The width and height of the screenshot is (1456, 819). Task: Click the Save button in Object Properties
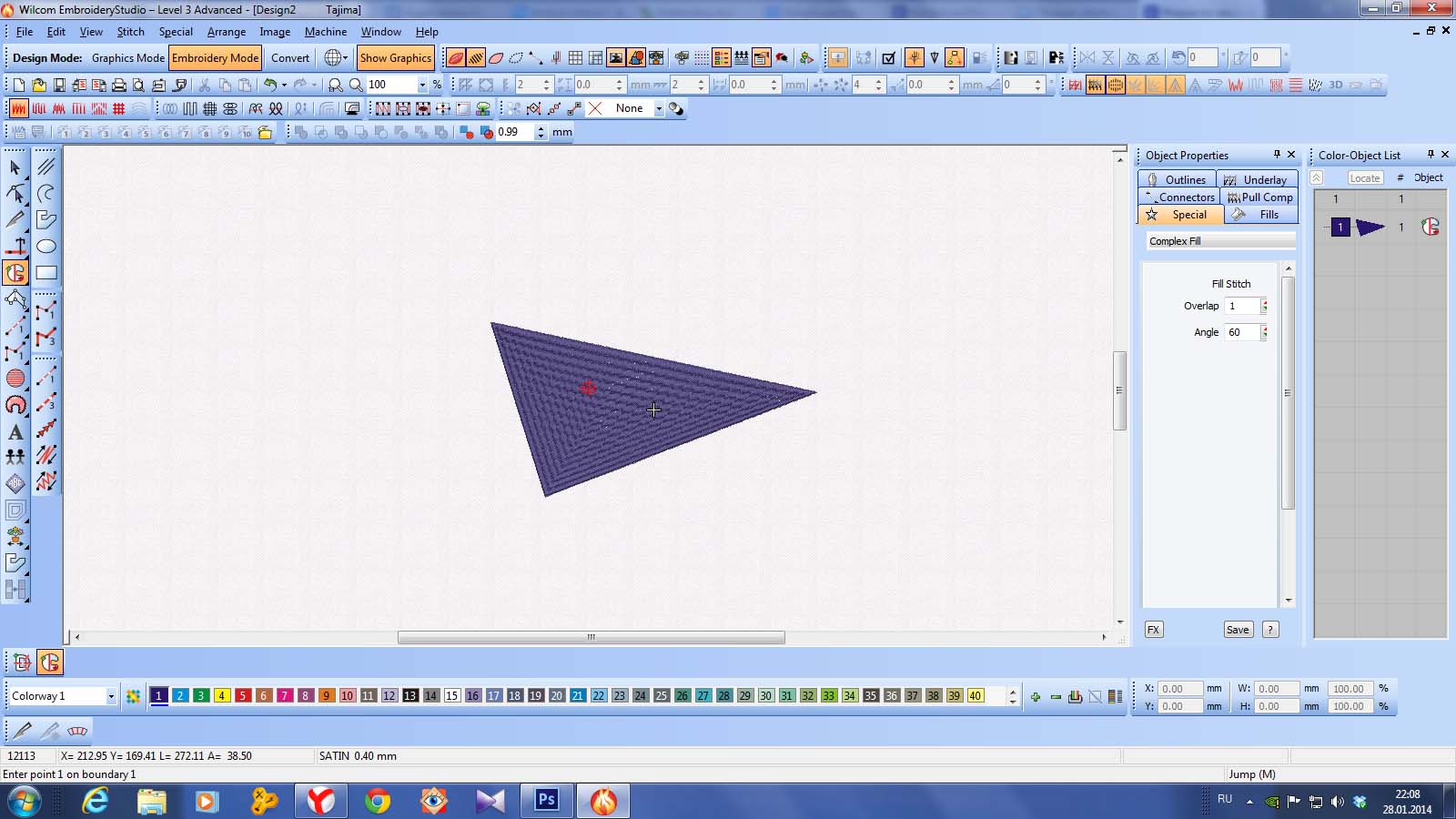pos(1238,630)
